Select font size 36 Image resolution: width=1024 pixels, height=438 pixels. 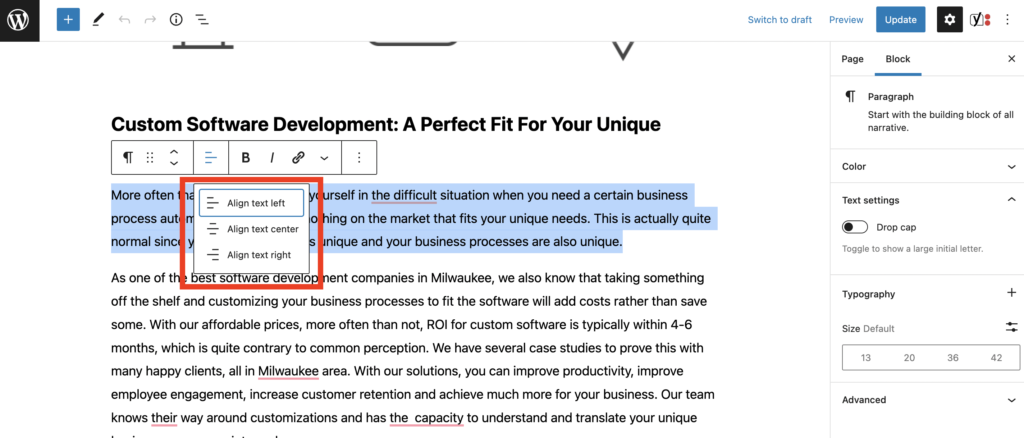pyautogui.click(x=953, y=358)
